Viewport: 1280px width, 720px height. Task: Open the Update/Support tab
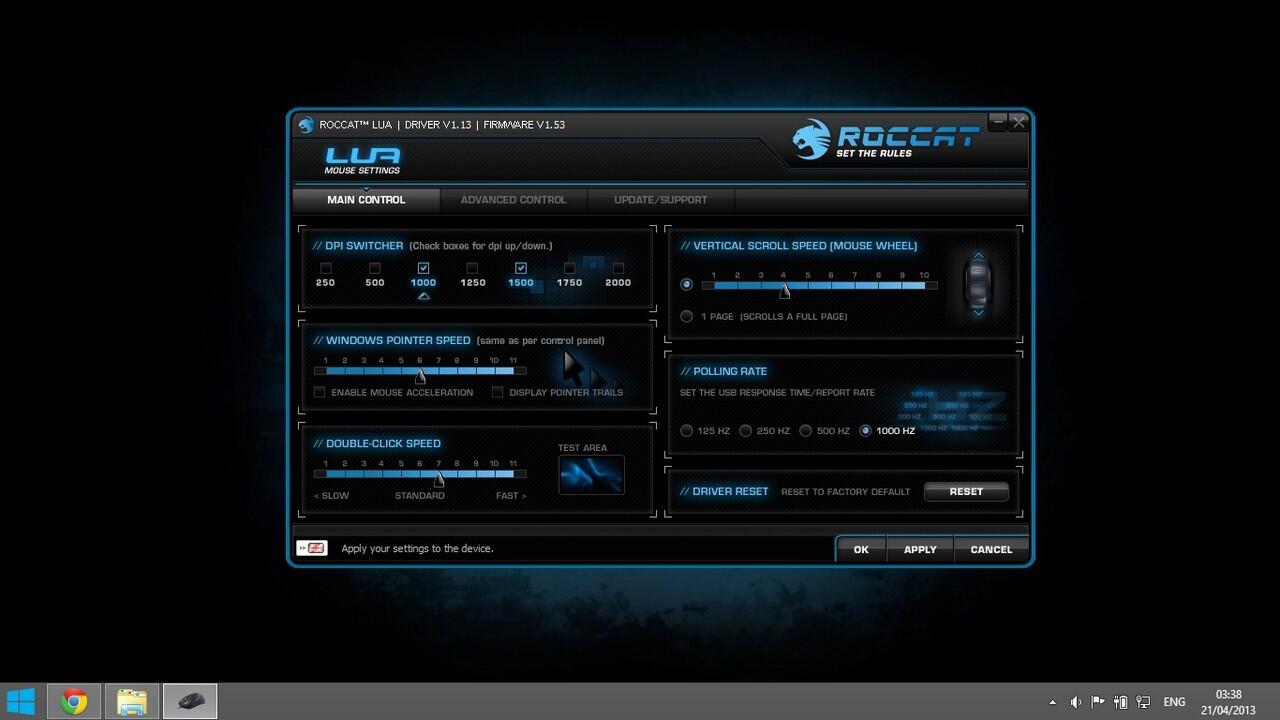(660, 200)
